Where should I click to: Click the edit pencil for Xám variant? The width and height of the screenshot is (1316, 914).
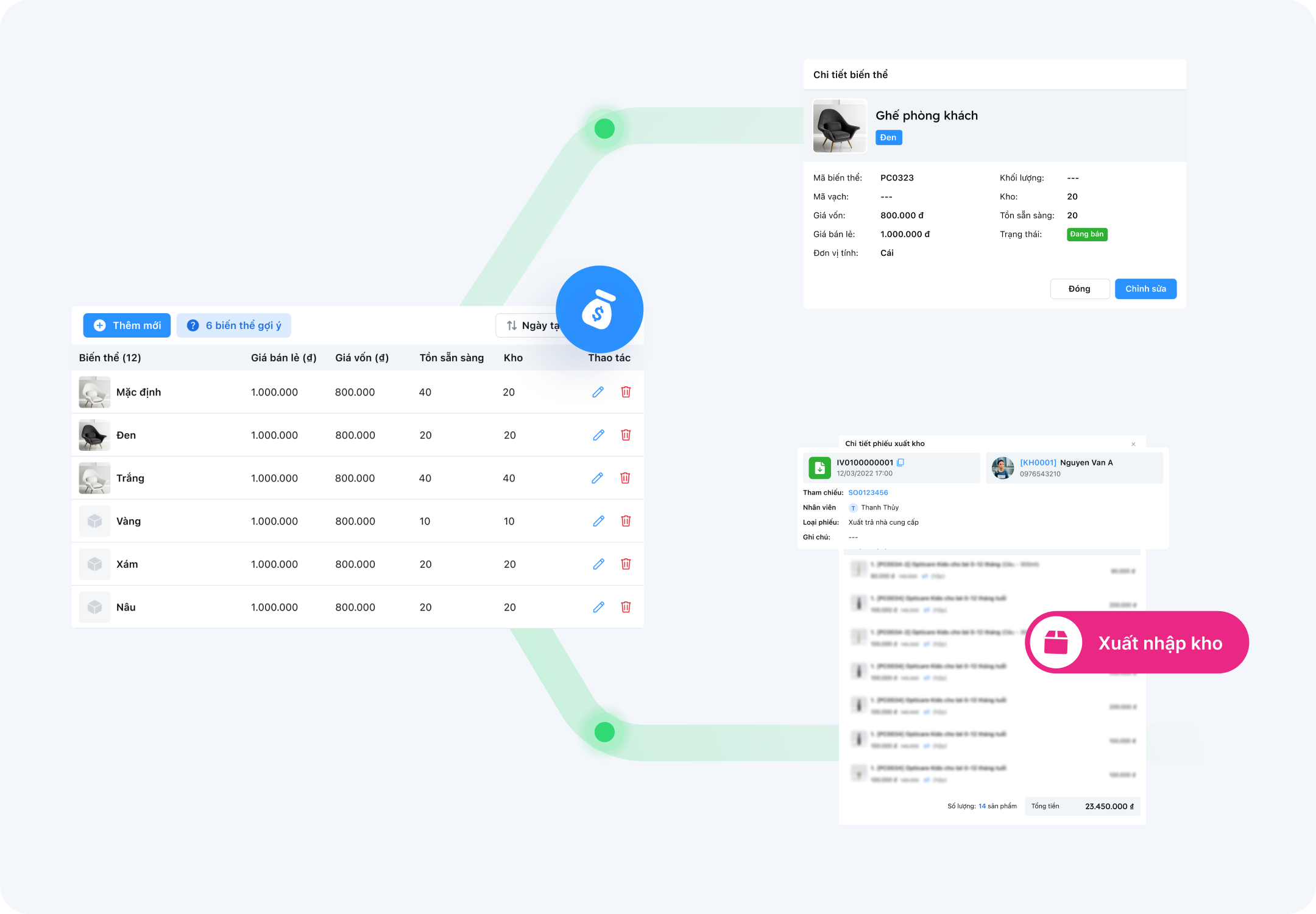(x=598, y=564)
